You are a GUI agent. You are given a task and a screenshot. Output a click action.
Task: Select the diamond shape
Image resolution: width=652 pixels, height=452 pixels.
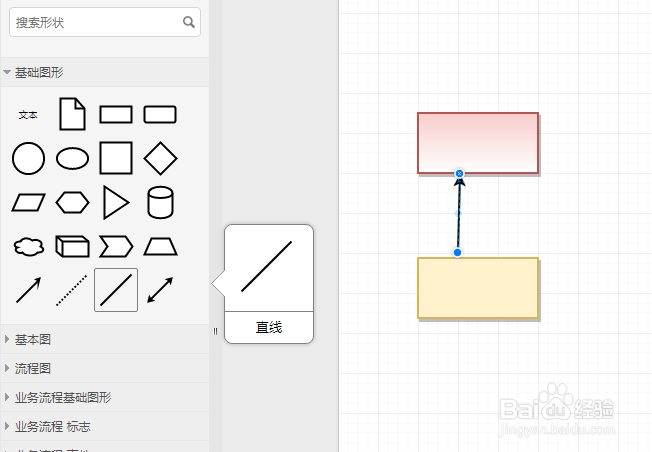(160, 158)
